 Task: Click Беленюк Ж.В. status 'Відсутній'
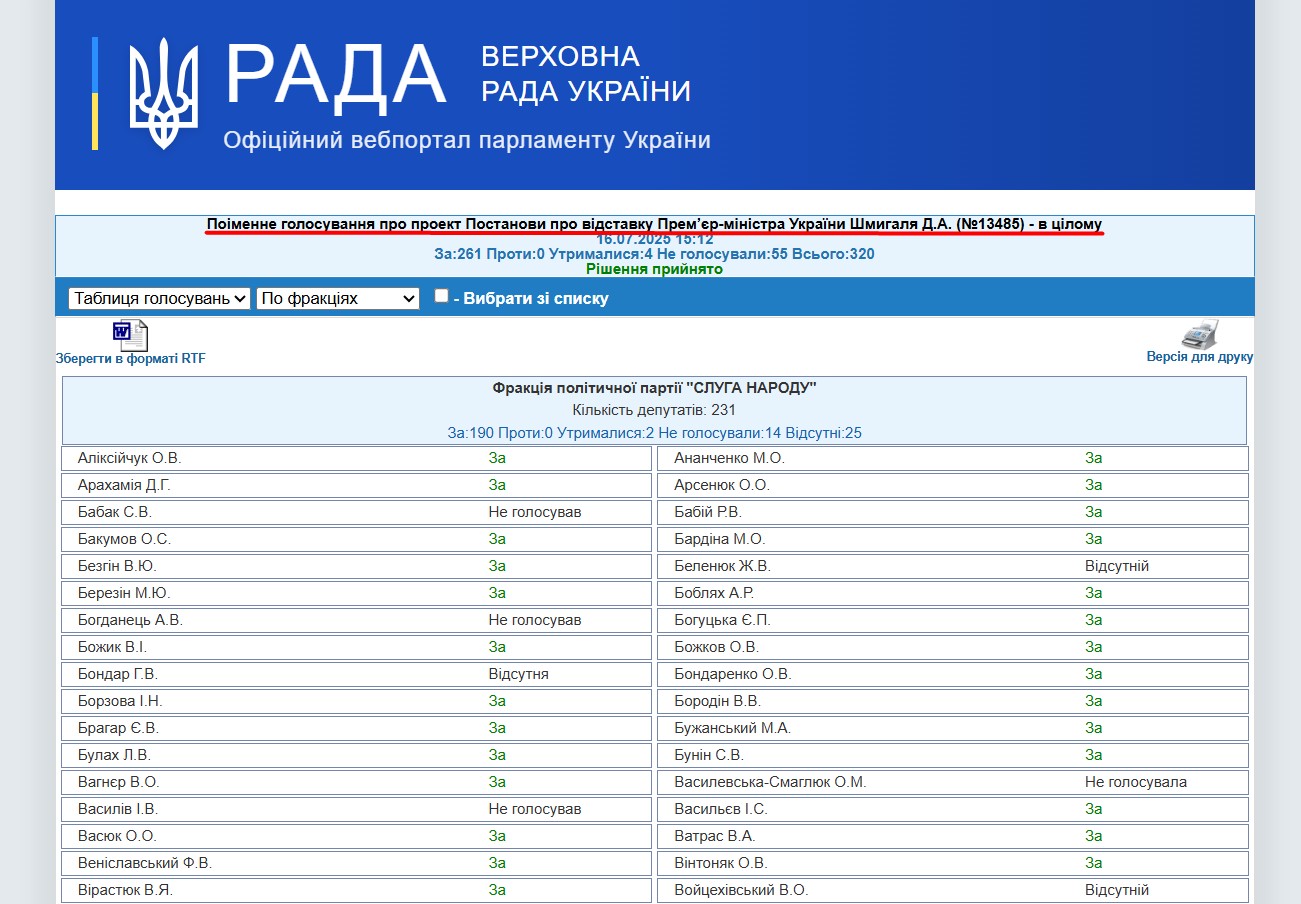[1117, 566]
